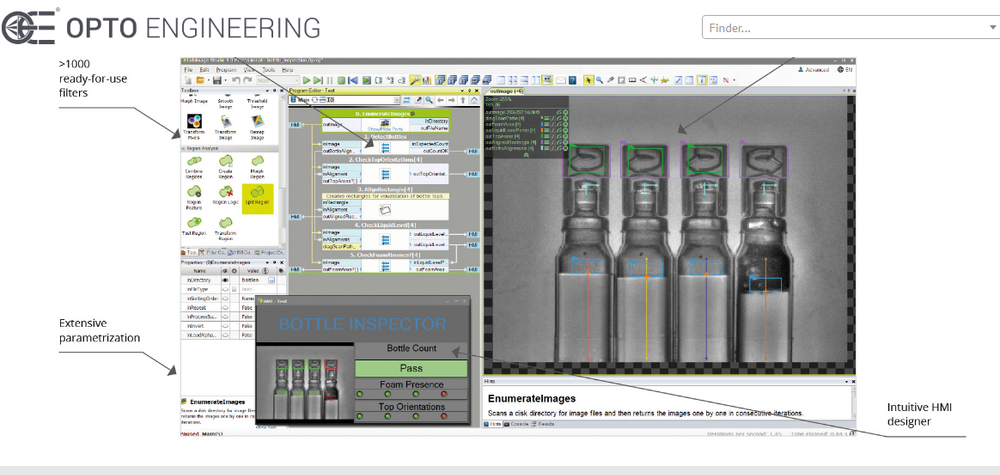The height and width of the screenshot is (475, 1000).
Task: Click the red Foam Presence indicator light
Action: pyautogui.click(x=444, y=395)
